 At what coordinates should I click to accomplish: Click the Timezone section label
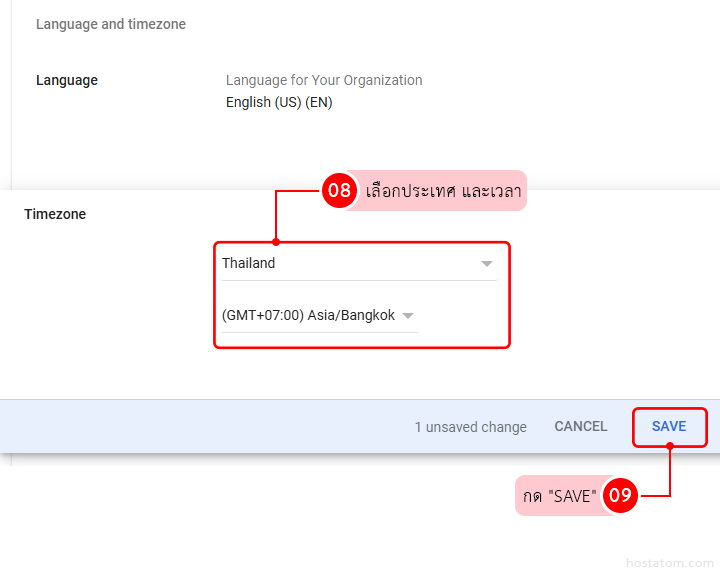tap(55, 214)
